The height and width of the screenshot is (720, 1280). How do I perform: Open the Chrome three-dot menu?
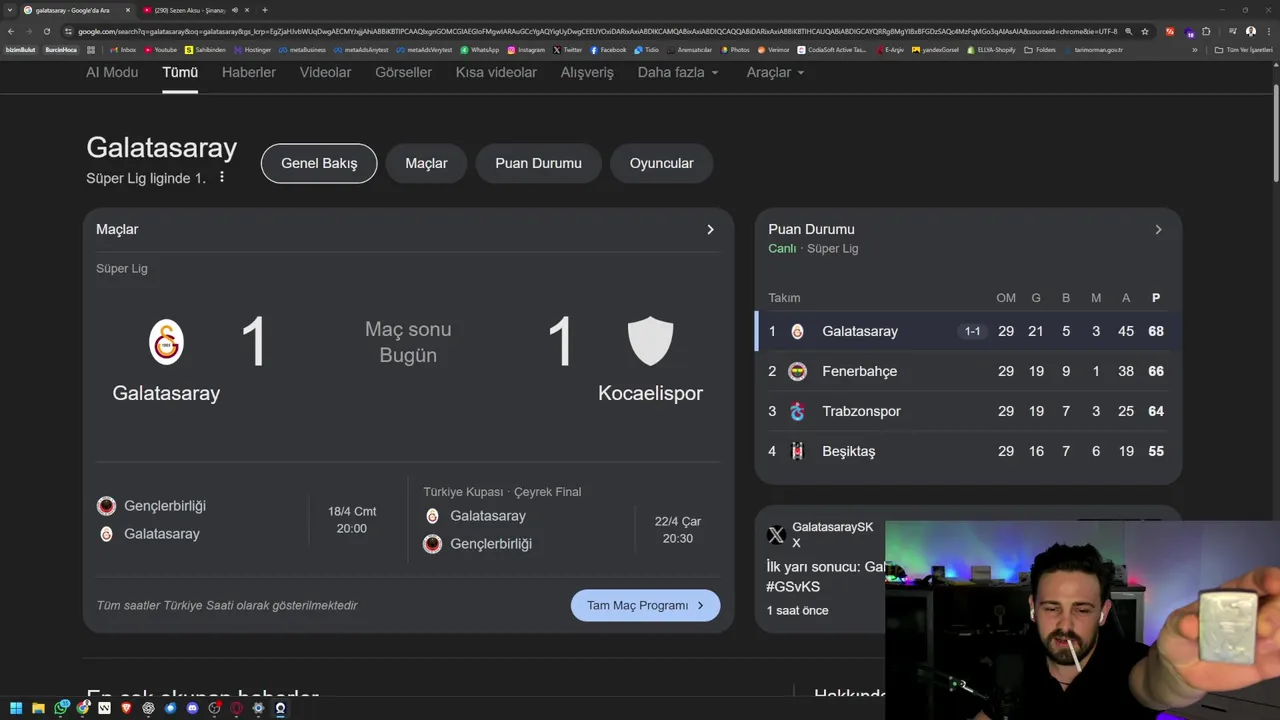pos(1268,31)
